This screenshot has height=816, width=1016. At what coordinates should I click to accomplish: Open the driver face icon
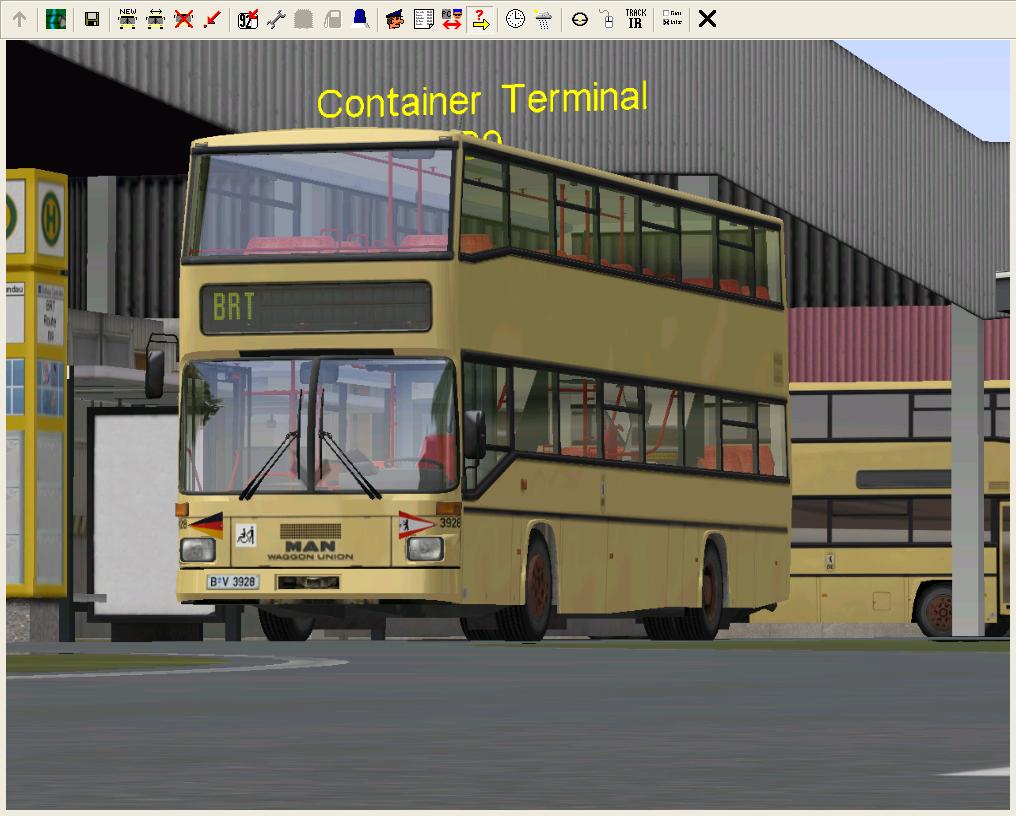pyautogui.click(x=395, y=19)
